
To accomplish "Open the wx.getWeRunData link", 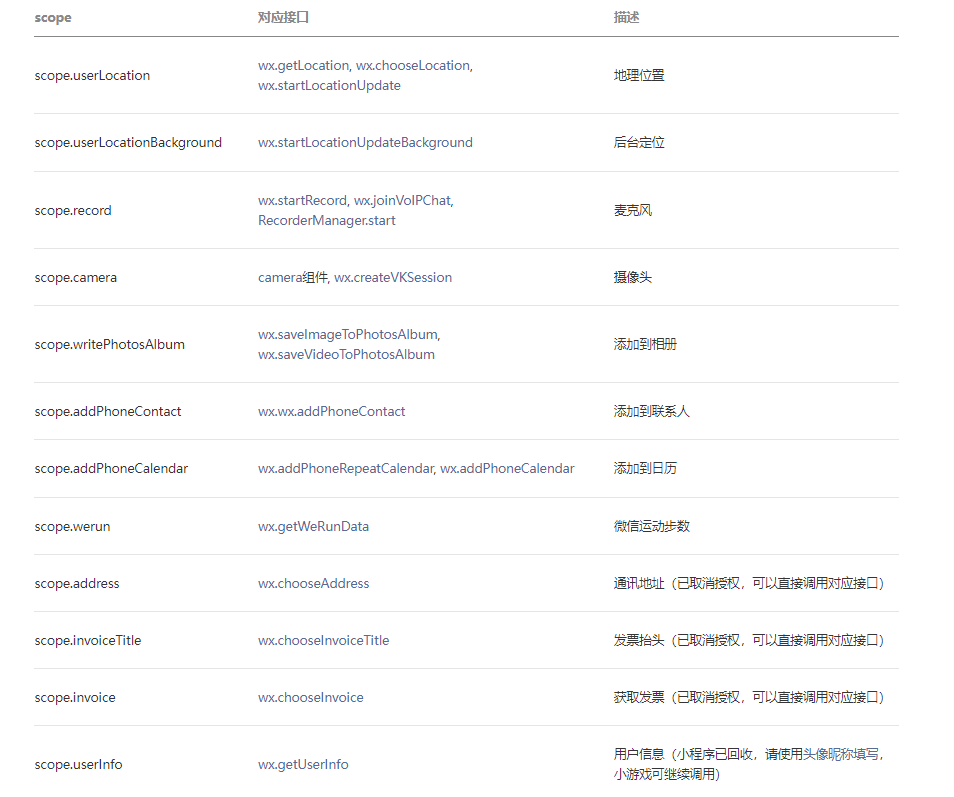I will point(313,527).
